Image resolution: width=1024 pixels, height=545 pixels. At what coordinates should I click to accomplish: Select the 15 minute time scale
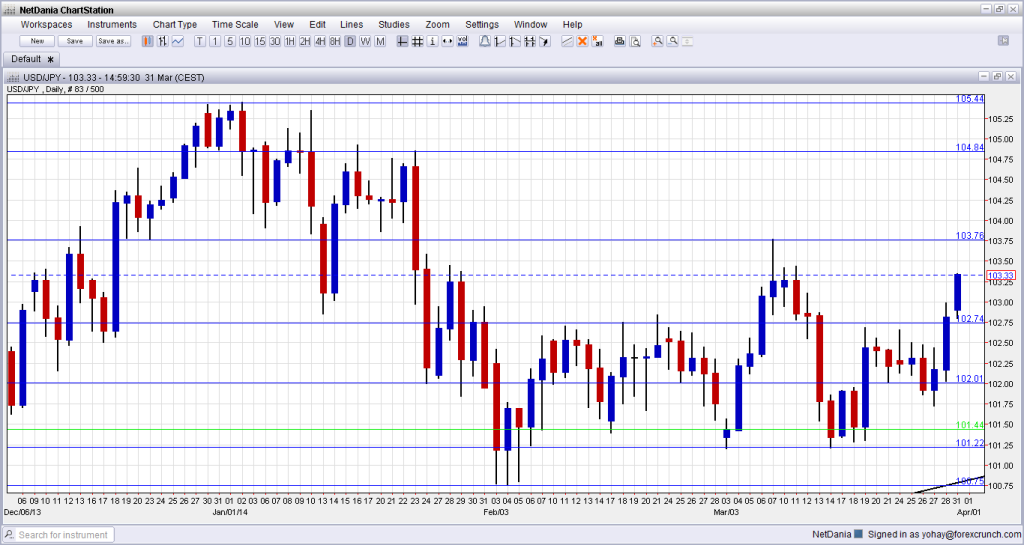pos(260,41)
